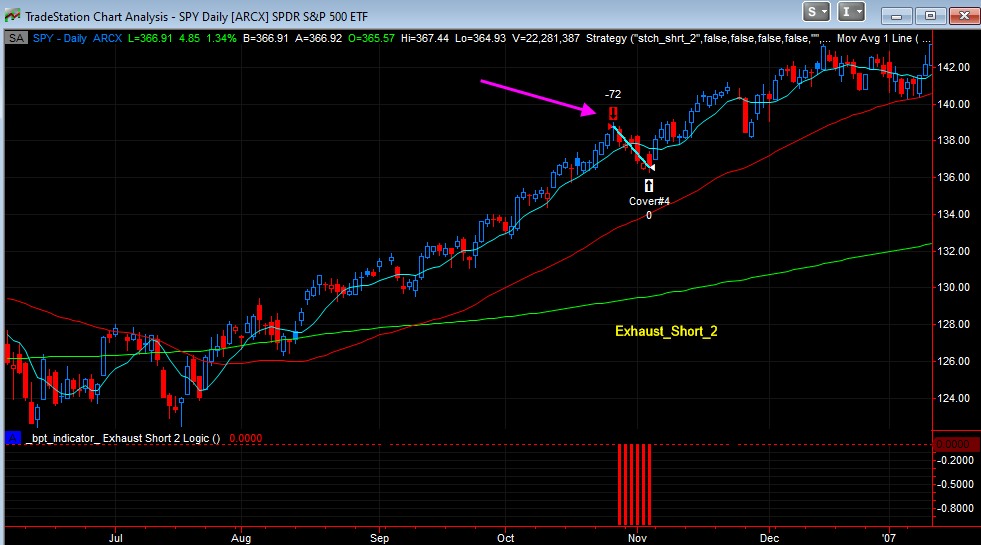
Task: Select the green long-term moving average line
Action: [700, 286]
